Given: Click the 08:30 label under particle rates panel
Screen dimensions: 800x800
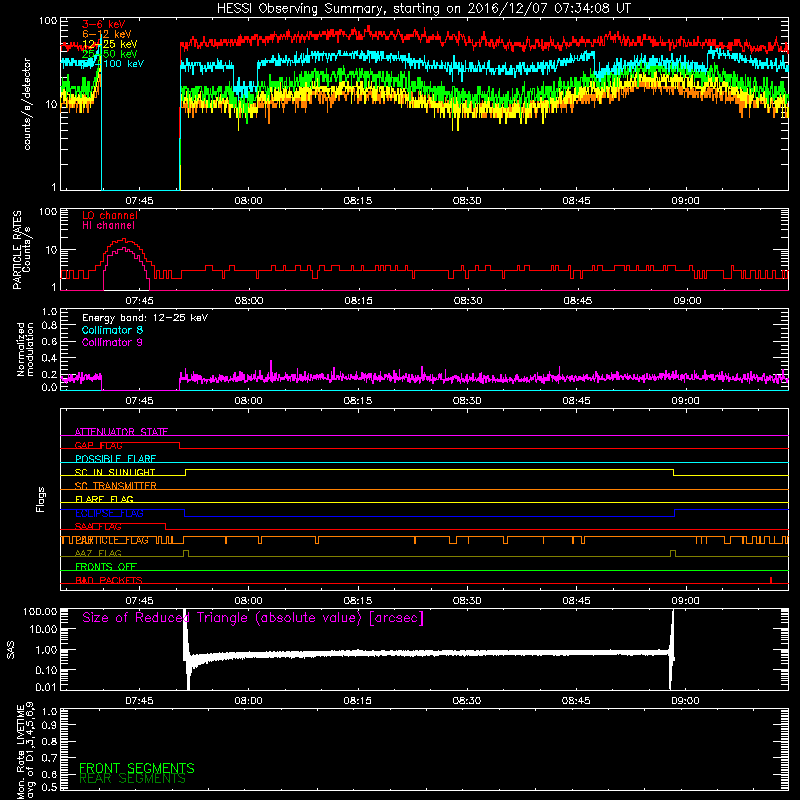Looking at the screenshot, I should 468,301.
